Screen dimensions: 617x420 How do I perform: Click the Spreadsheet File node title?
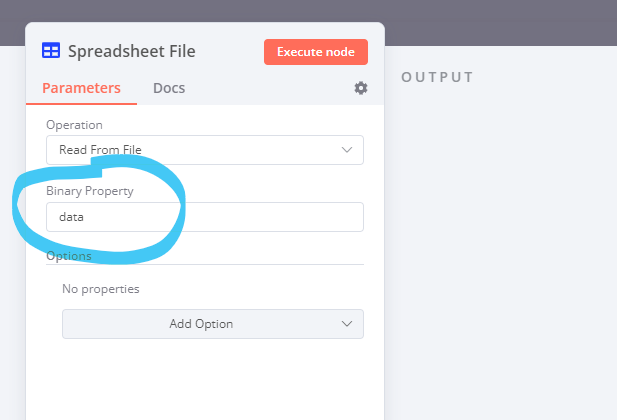132,51
